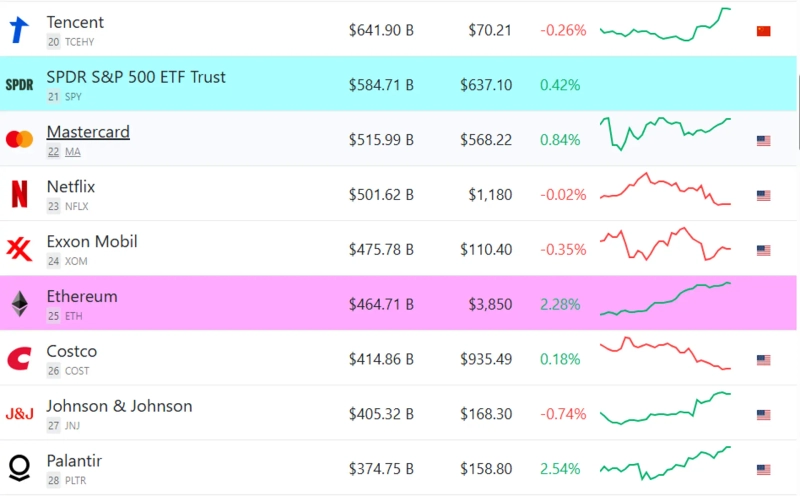Click the Palantir logo icon
The width and height of the screenshot is (800, 496).
[x=19, y=468]
